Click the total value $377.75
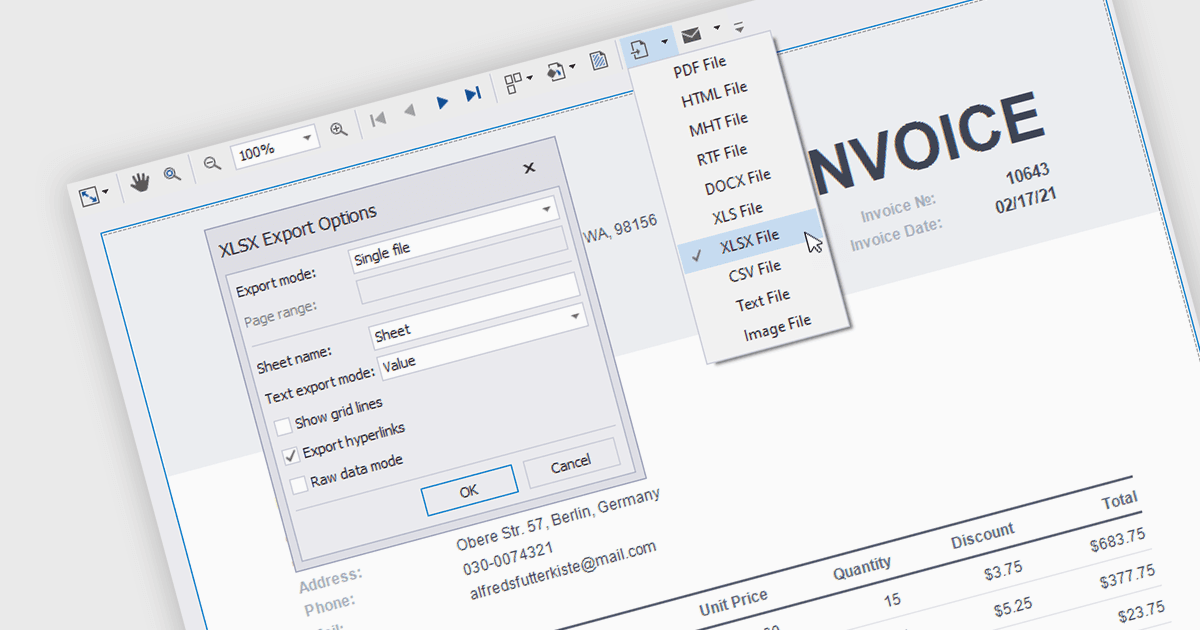Screen dimensions: 1200x630 click(x=1127, y=575)
